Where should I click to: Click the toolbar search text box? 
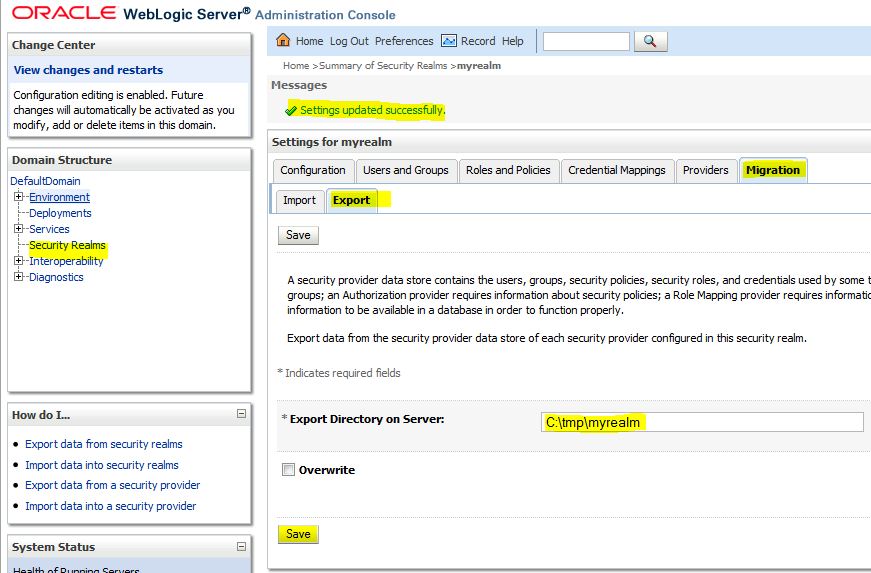tap(586, 41)
